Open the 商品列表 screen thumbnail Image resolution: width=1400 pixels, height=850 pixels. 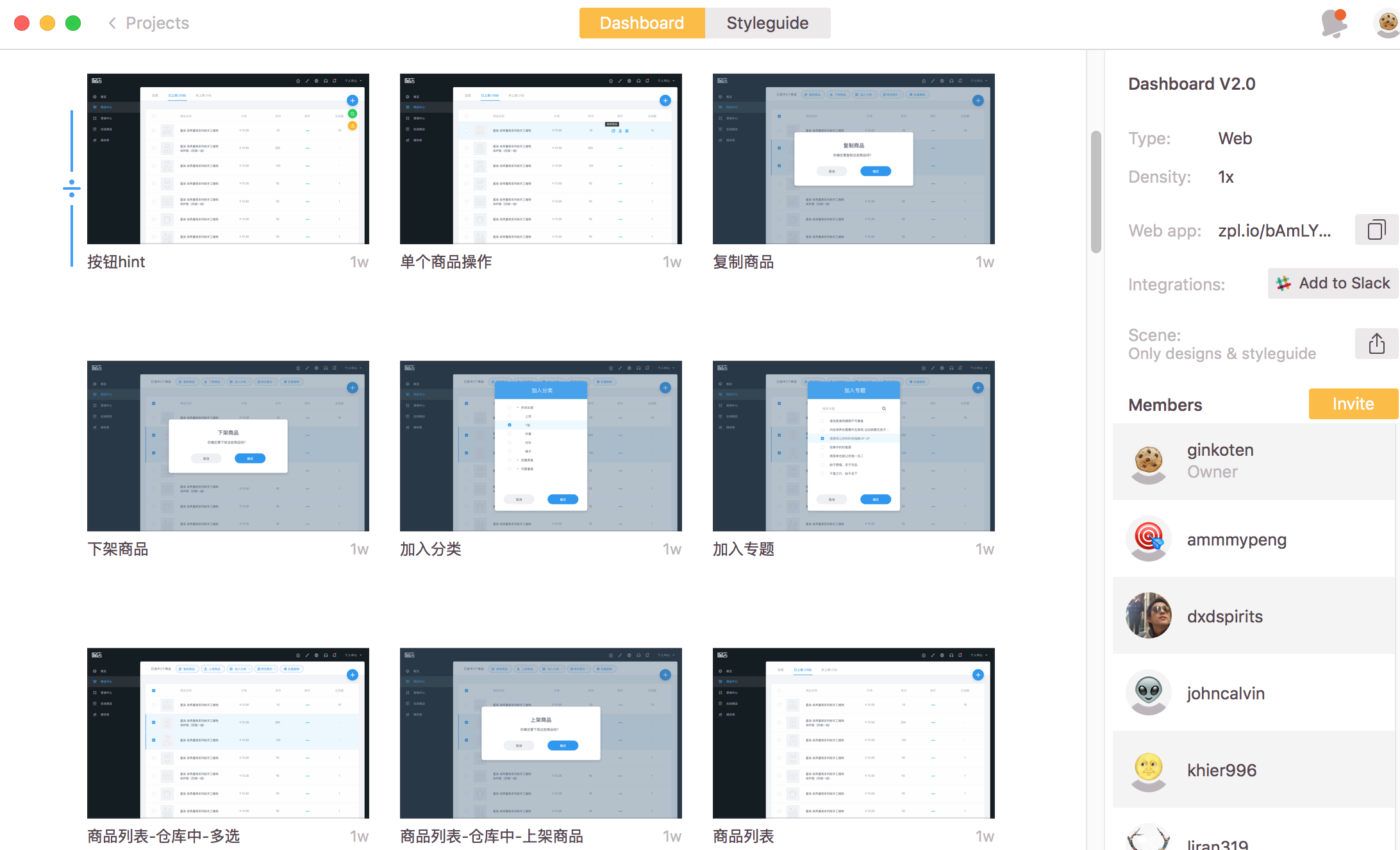853,733
